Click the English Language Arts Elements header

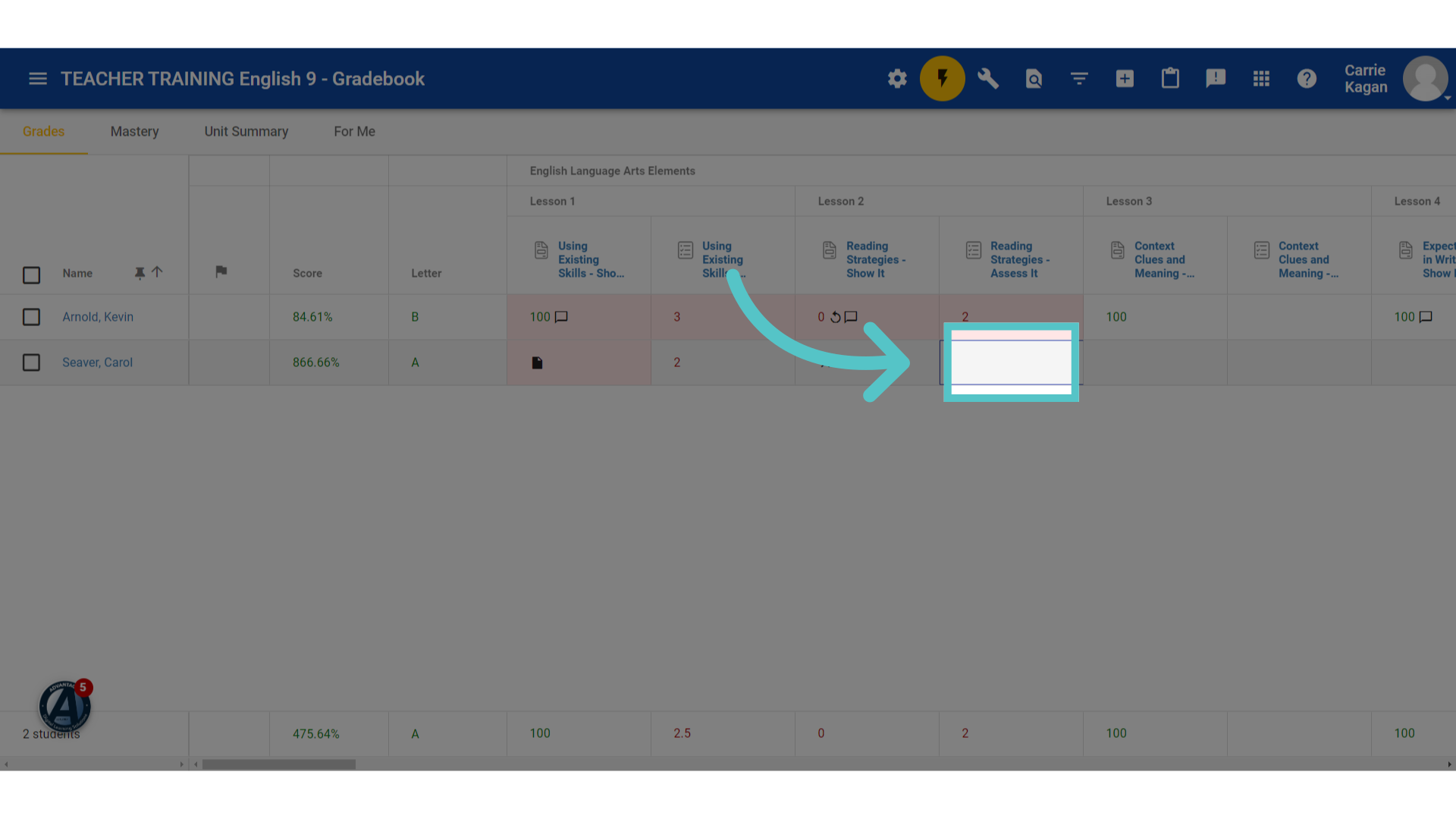[x=613, y=171]
